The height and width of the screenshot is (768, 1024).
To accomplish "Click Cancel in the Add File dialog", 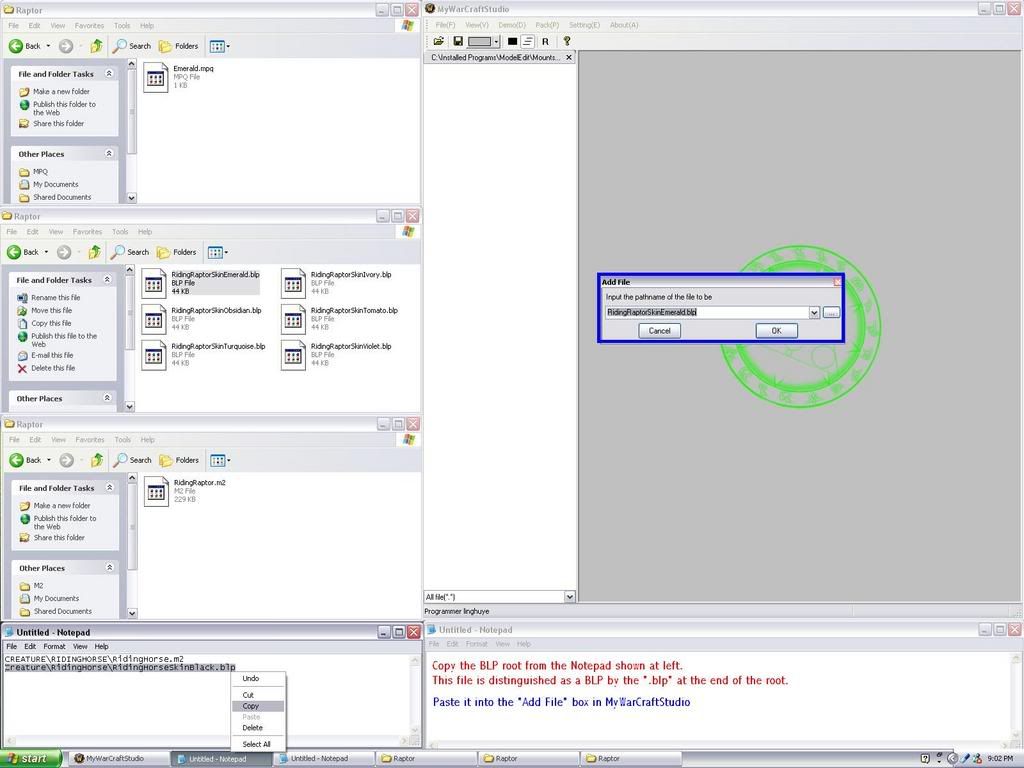I will tap(660, 330).
